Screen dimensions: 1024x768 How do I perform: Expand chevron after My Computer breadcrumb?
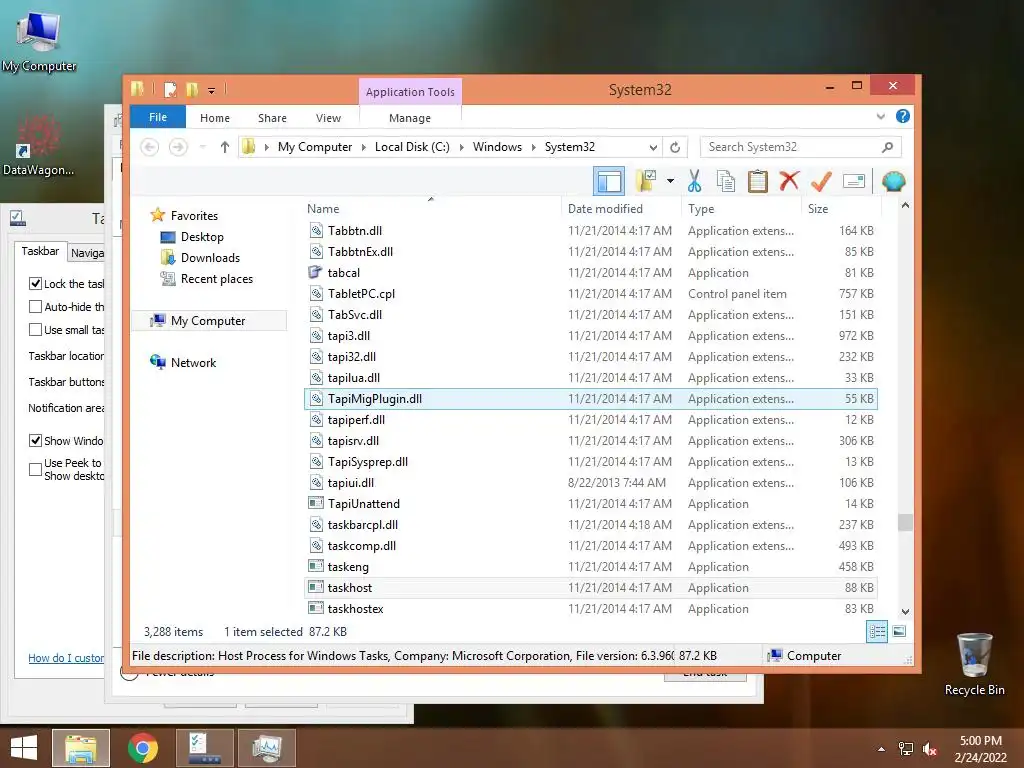pyautogui.click(x=364, y=147)
